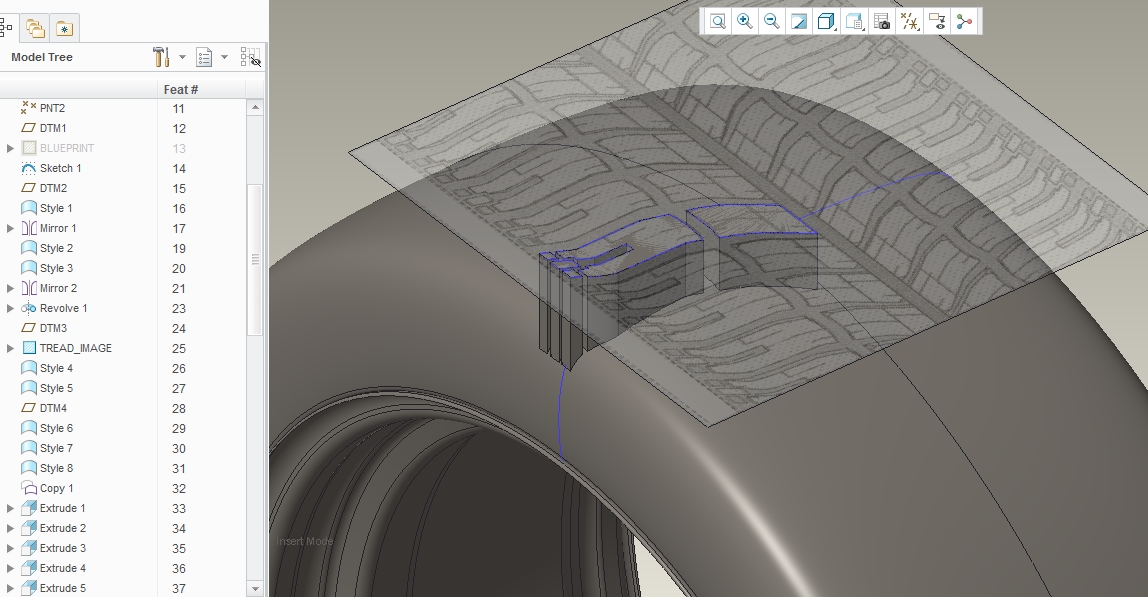Switch to the Folder Browser tab
Viewport: 1148px width, 597px height.
click(x=34, y=29)
